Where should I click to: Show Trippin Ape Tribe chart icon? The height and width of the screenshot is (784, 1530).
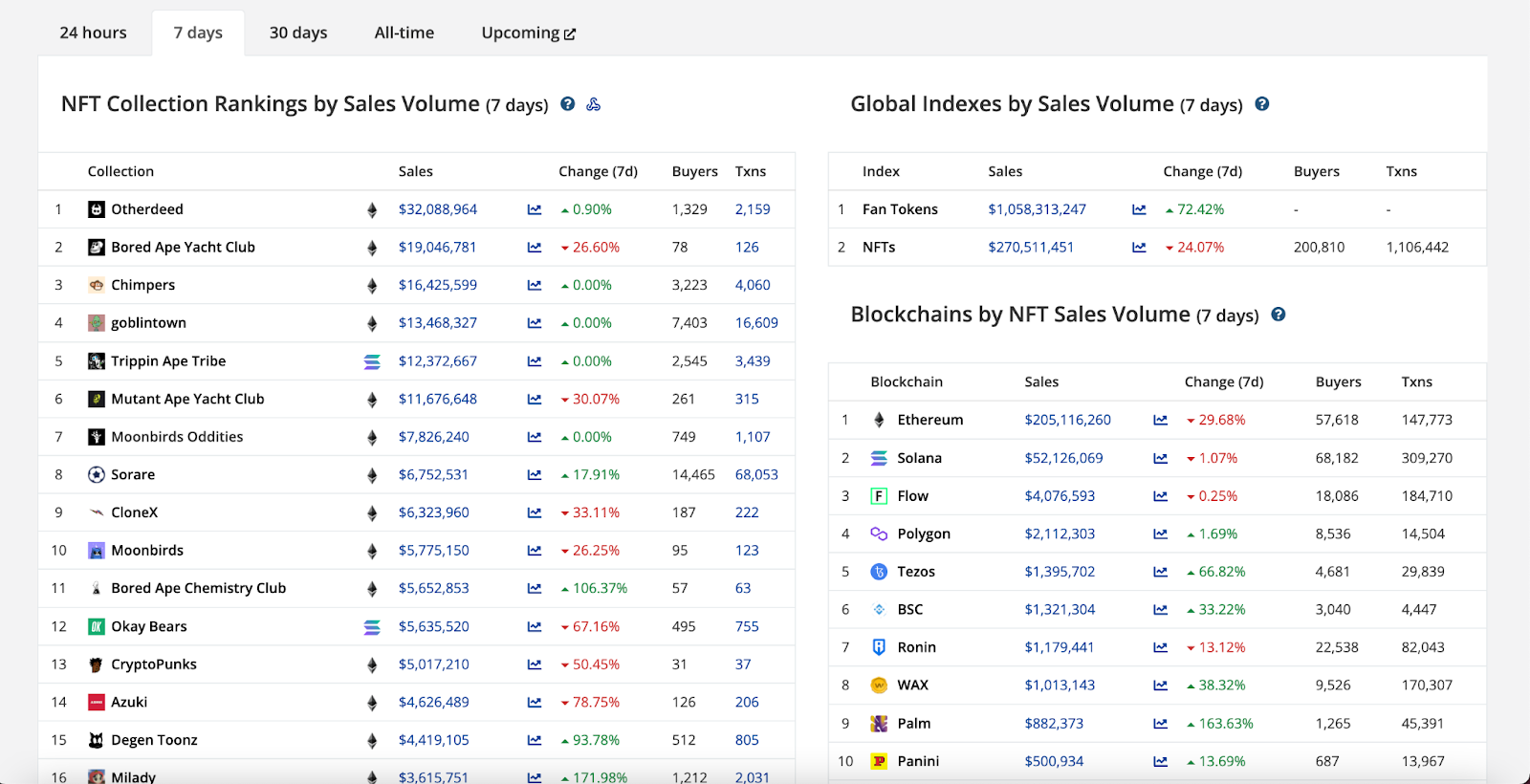(535, 361)
